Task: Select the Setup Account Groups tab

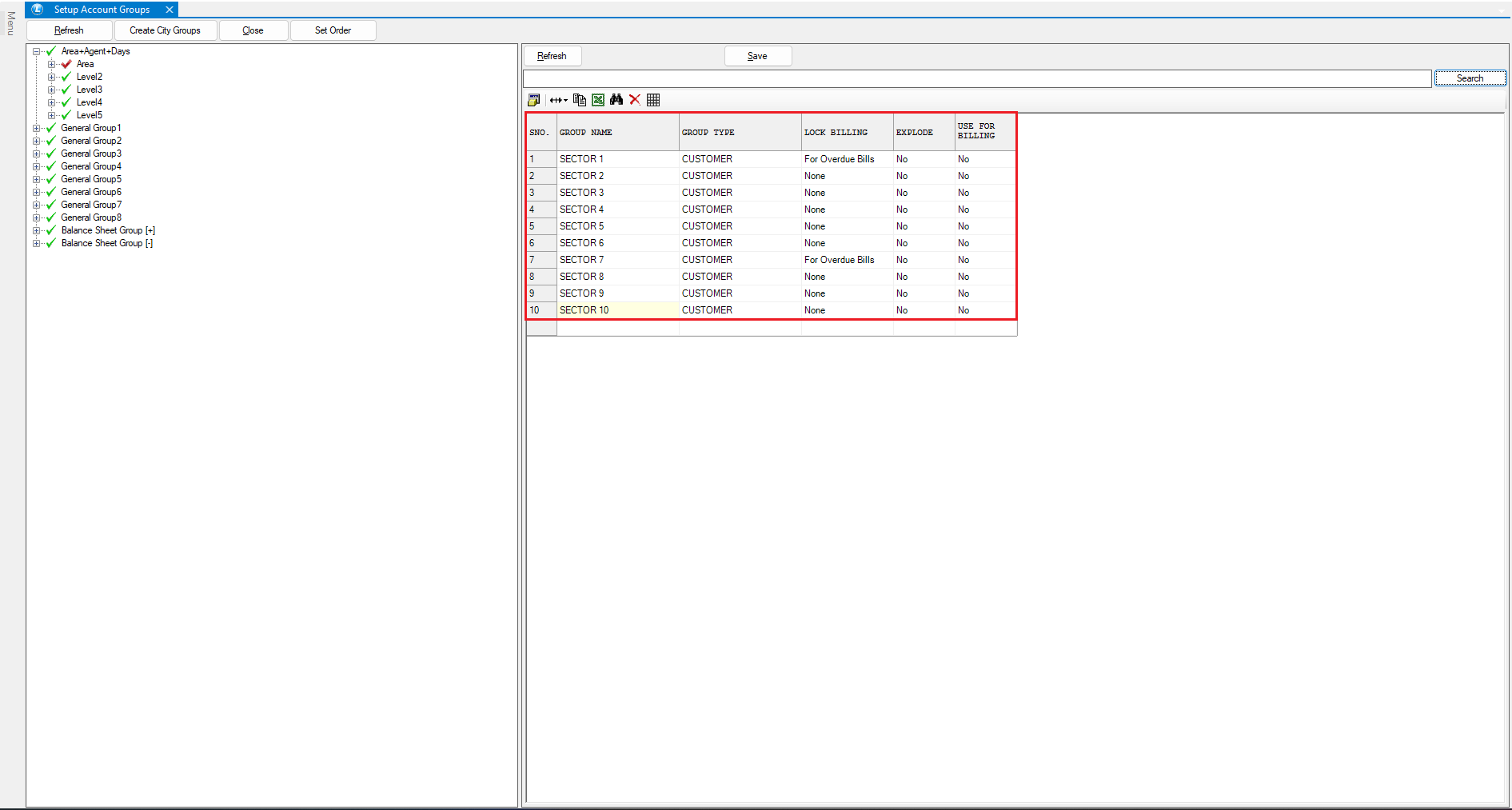Action: 102,10
